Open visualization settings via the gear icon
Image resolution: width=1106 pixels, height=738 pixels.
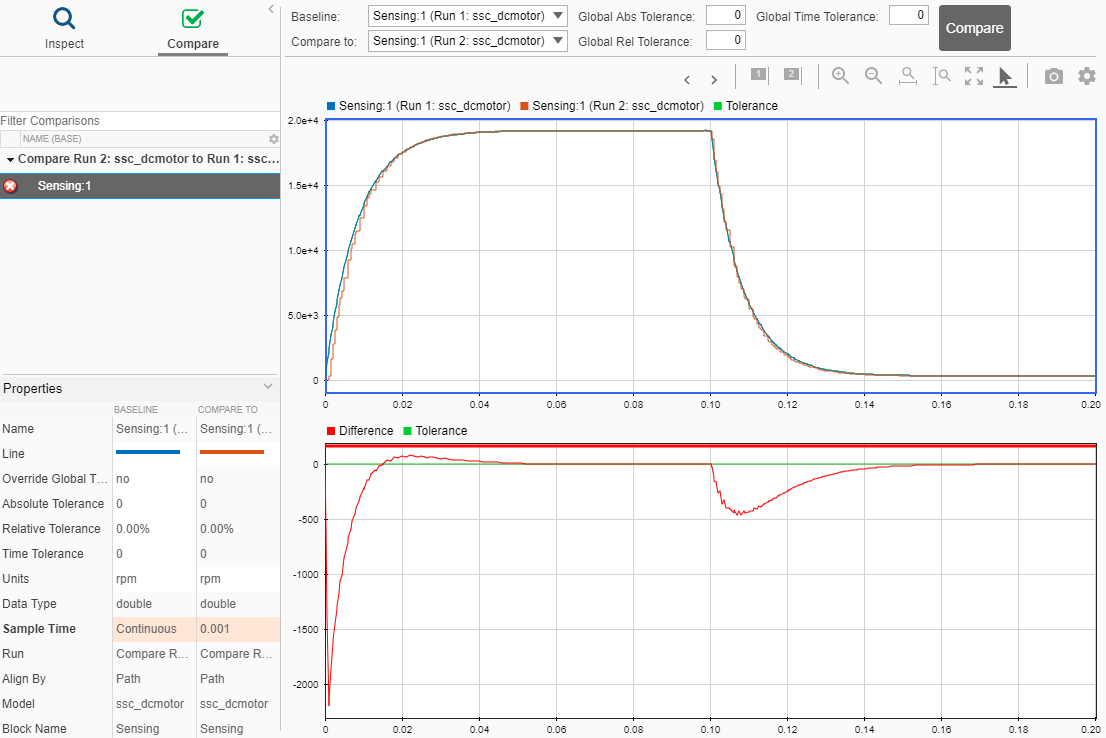click(x=1087, y=75)
